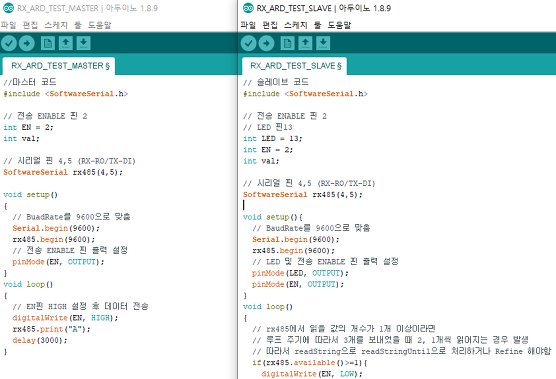Select RX_ARD_TEST_SLAVE sketch tab

295,66
